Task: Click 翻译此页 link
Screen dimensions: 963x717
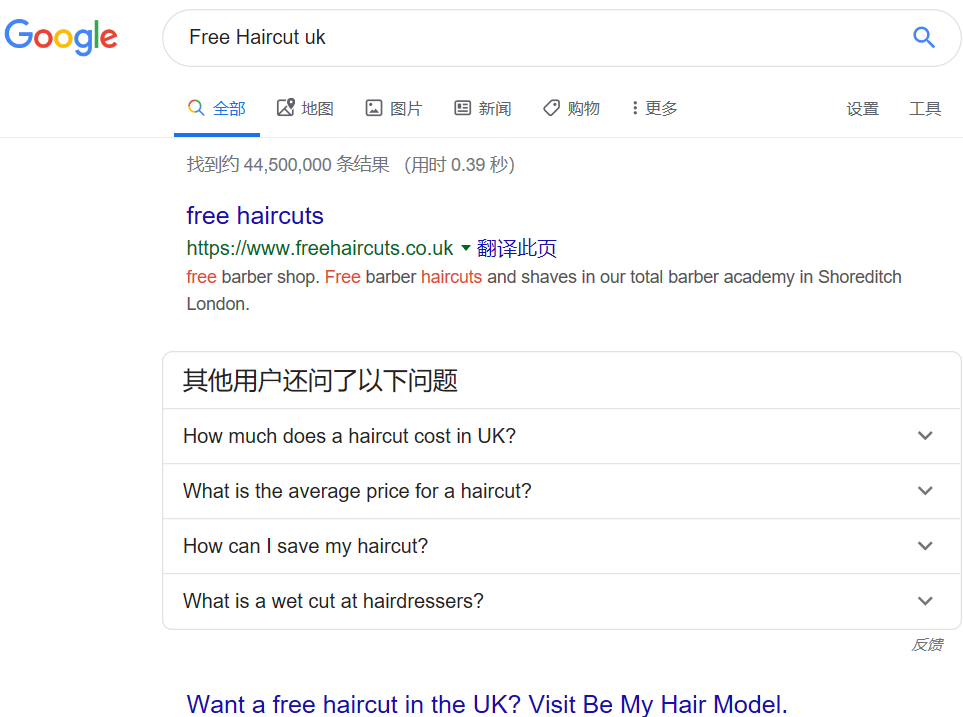Action: (517, 248)
